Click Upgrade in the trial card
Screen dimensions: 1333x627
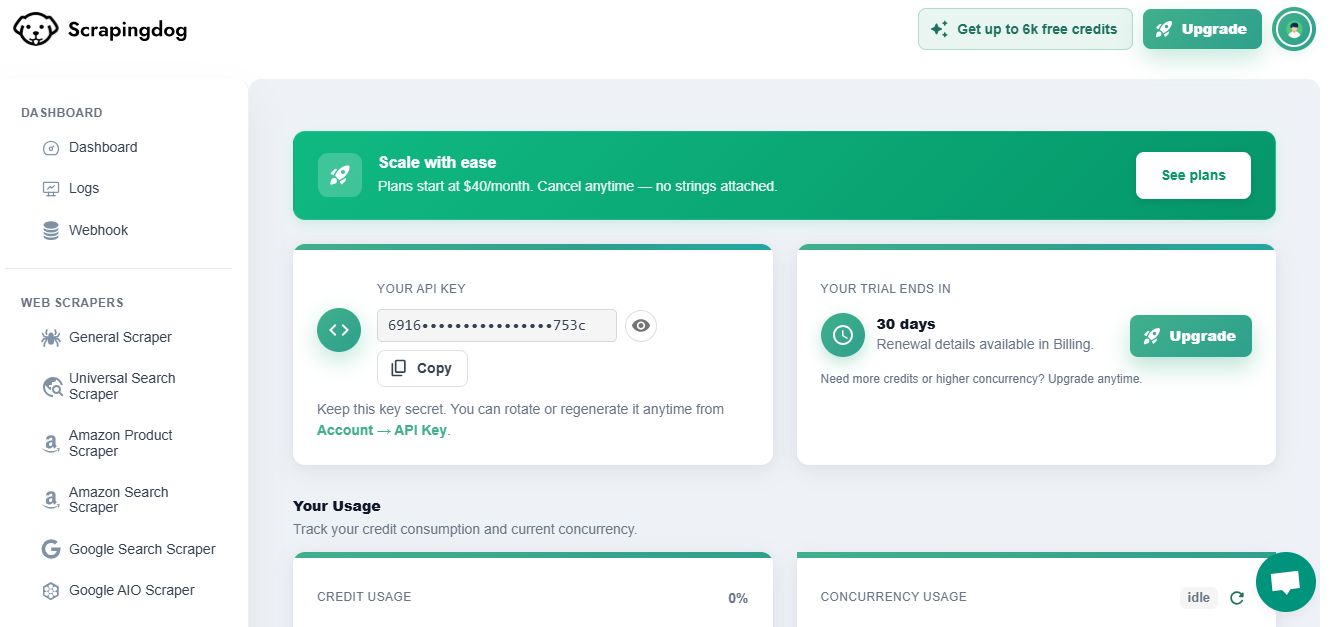pyautogui.click(x=1190, y=336)
